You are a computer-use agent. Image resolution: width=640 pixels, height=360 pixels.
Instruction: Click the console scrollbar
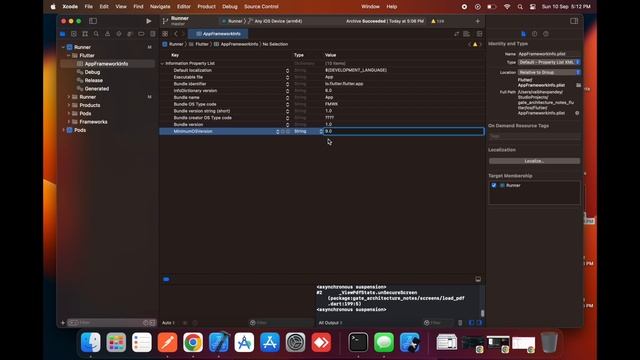(482, 313)
